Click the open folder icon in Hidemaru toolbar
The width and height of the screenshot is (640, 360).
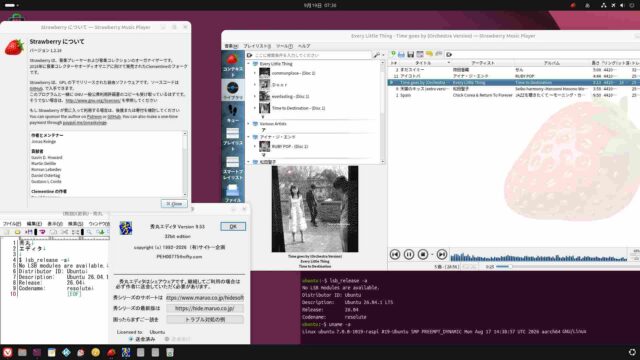click(x=17, y=232)
